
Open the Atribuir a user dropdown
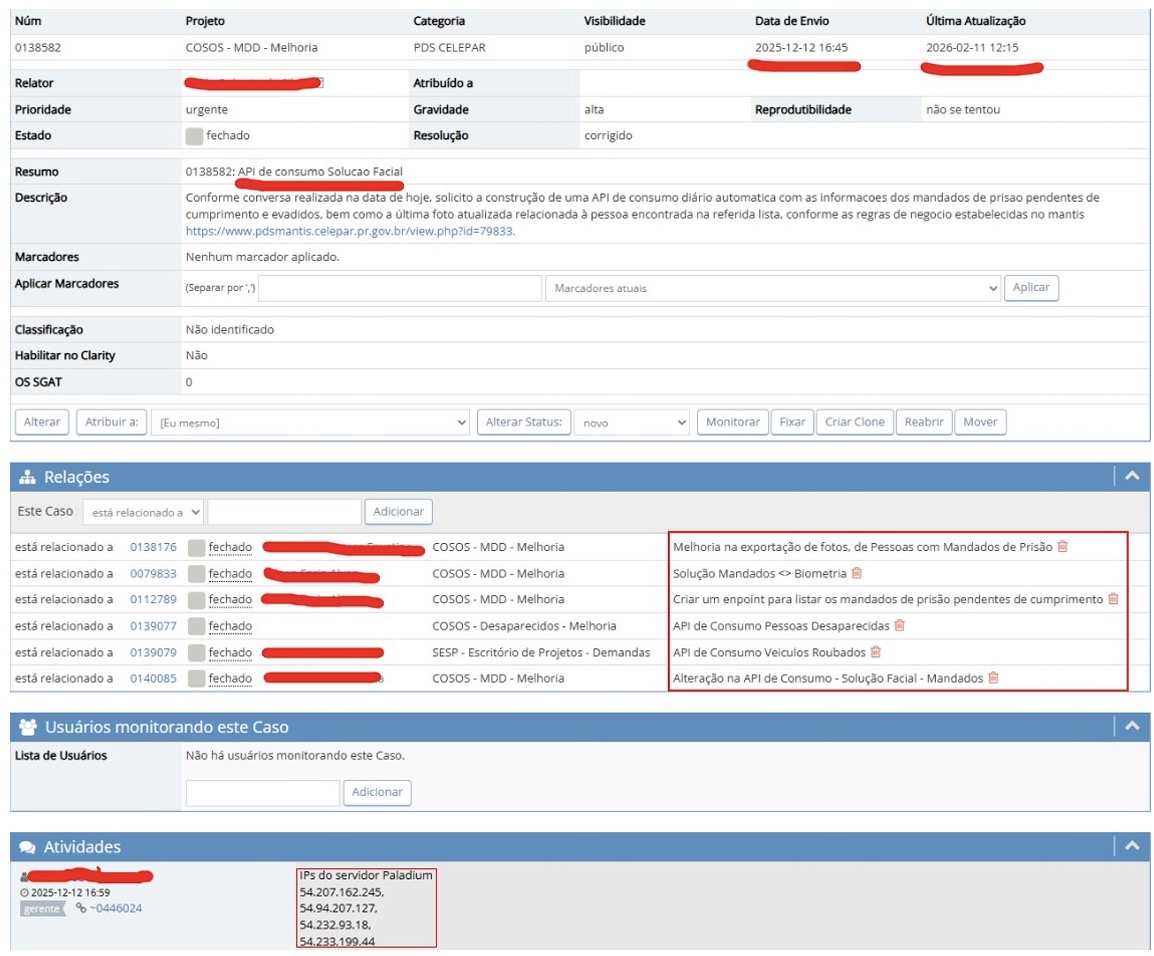pyautogui.click(x=311, y=422)
